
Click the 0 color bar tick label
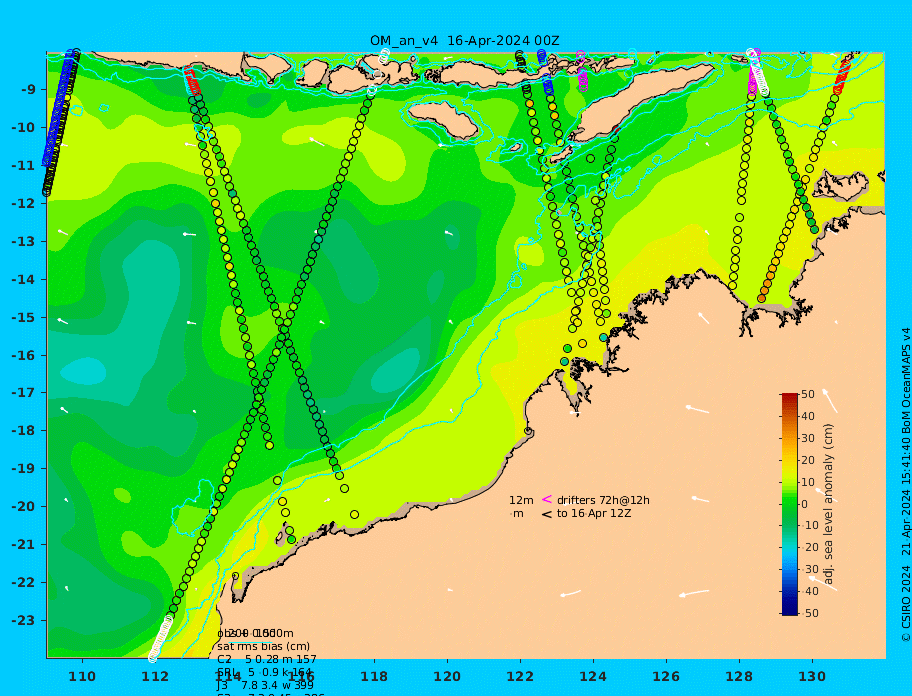tap(805, 504)
